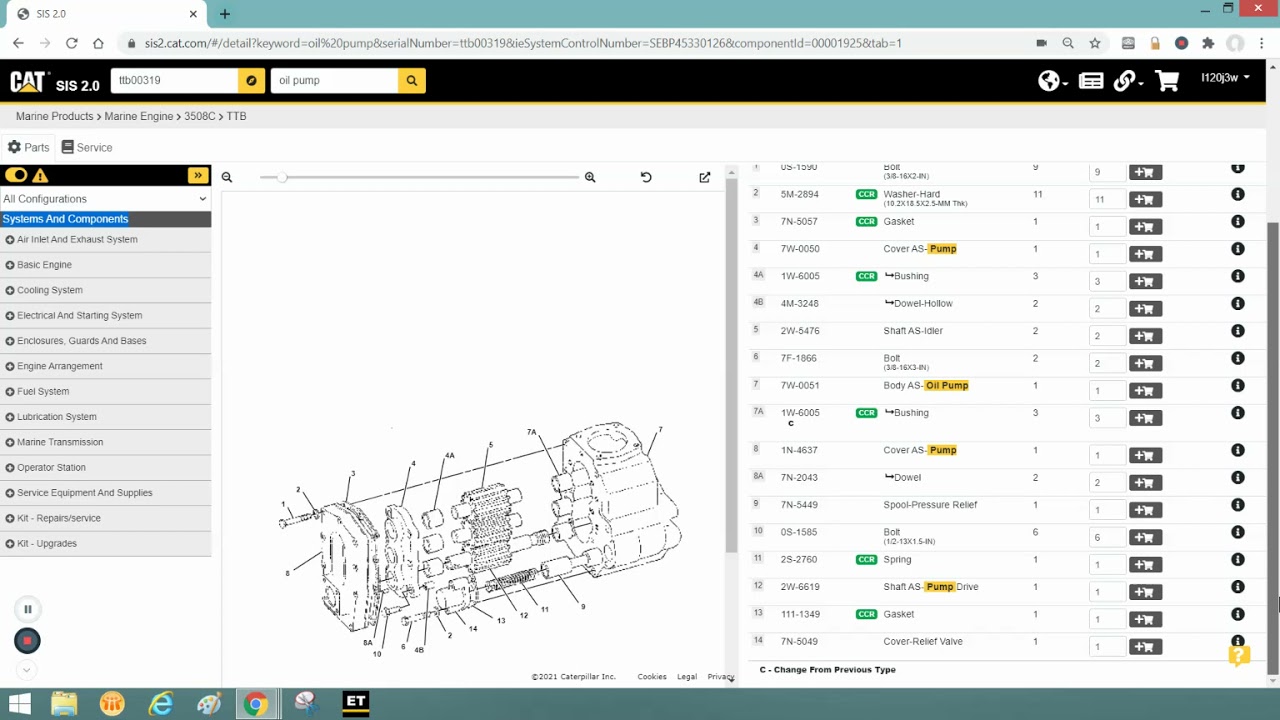Edit quantity field for Bolt 0S-1585

(x=1106, y=538)
